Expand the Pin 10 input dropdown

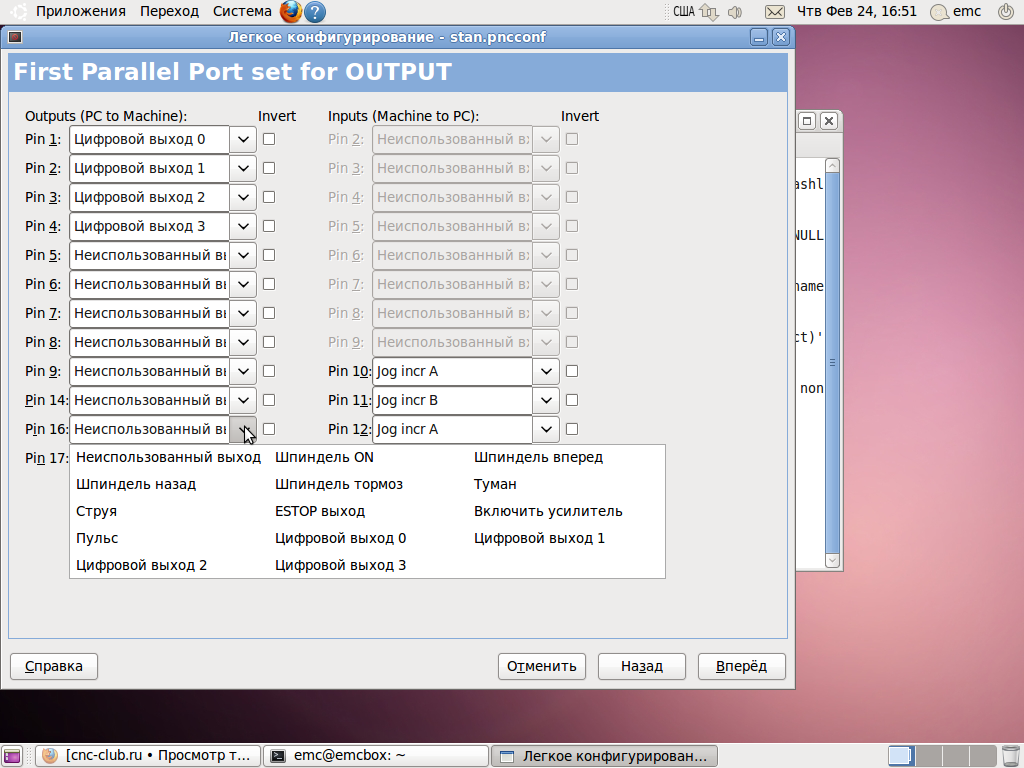pos(546,371)
